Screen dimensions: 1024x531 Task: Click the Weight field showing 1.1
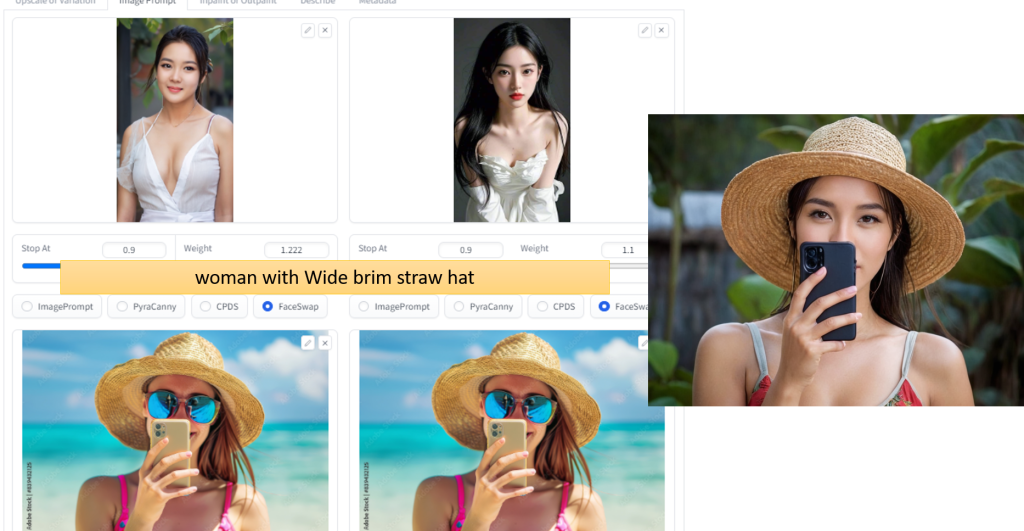[x=625, y=250]
